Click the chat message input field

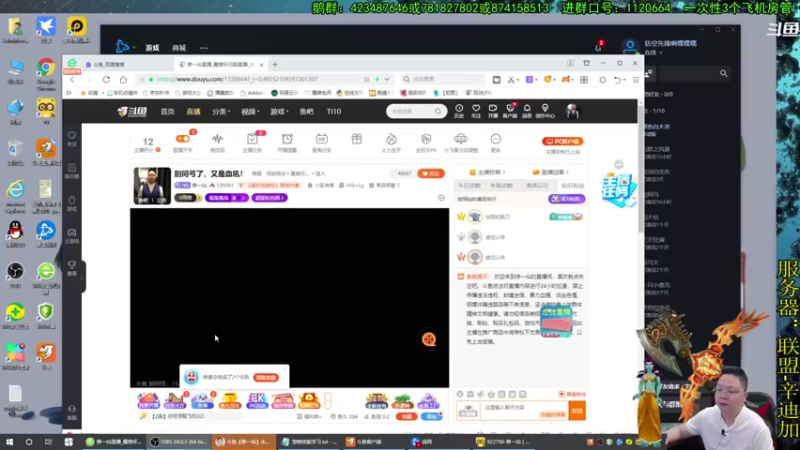click(524, 411)
